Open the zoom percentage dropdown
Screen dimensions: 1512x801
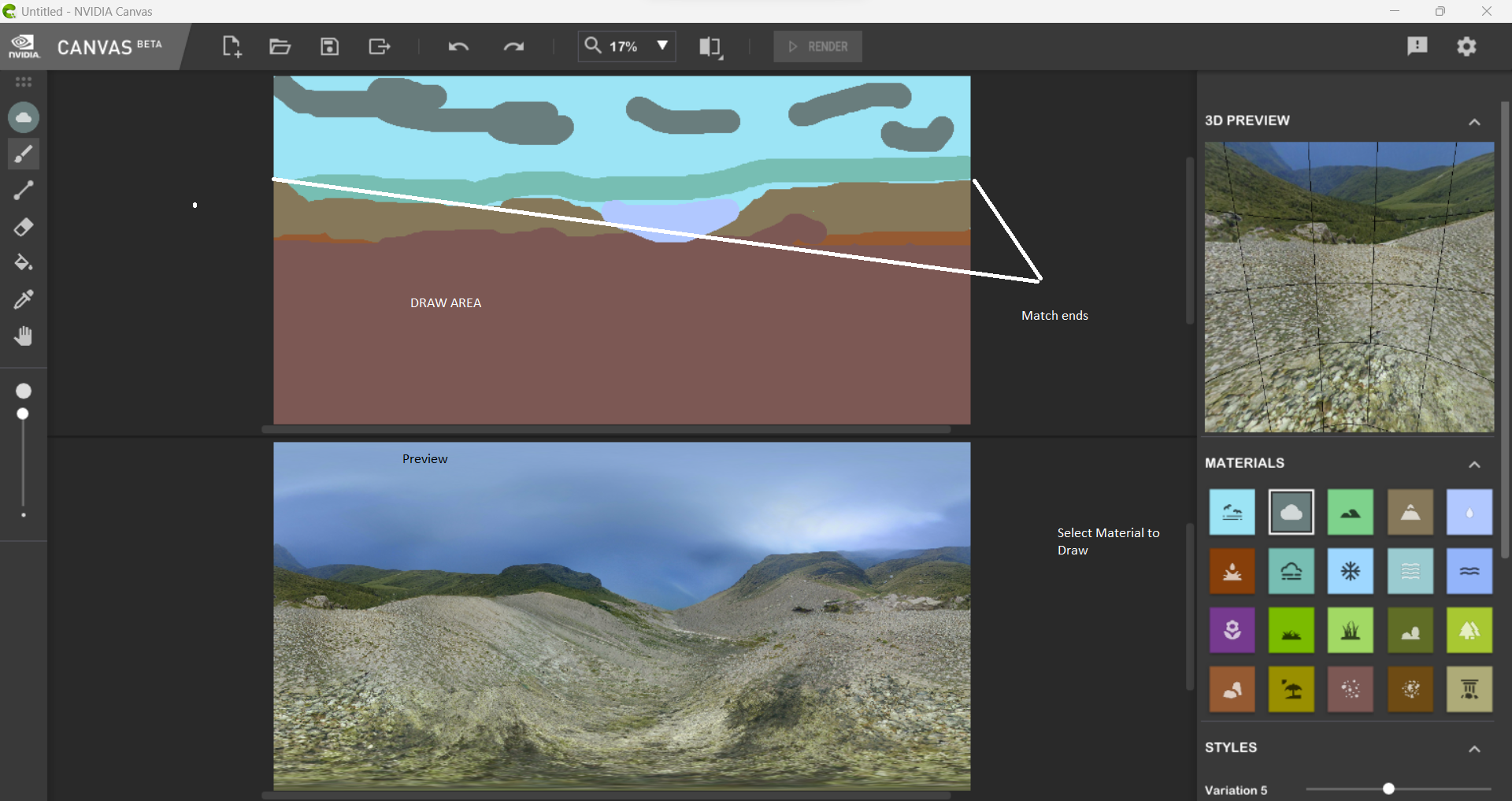(662, 46)
